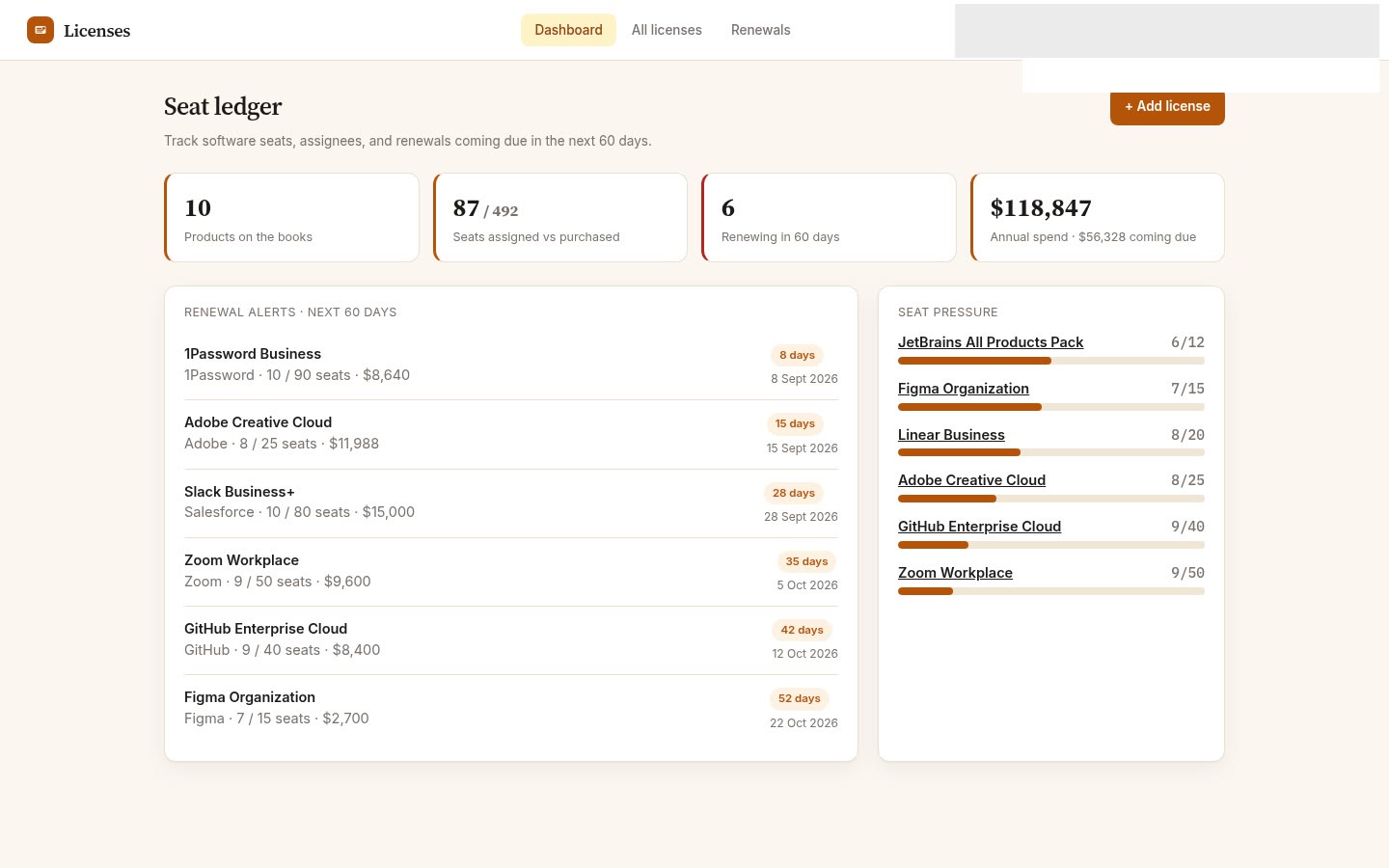The height and width of the screenshot is (868, 1389).
Task: Click the 15 Sept 2026 renewal date
Action: pyautogui.click(x=803, y=448)
